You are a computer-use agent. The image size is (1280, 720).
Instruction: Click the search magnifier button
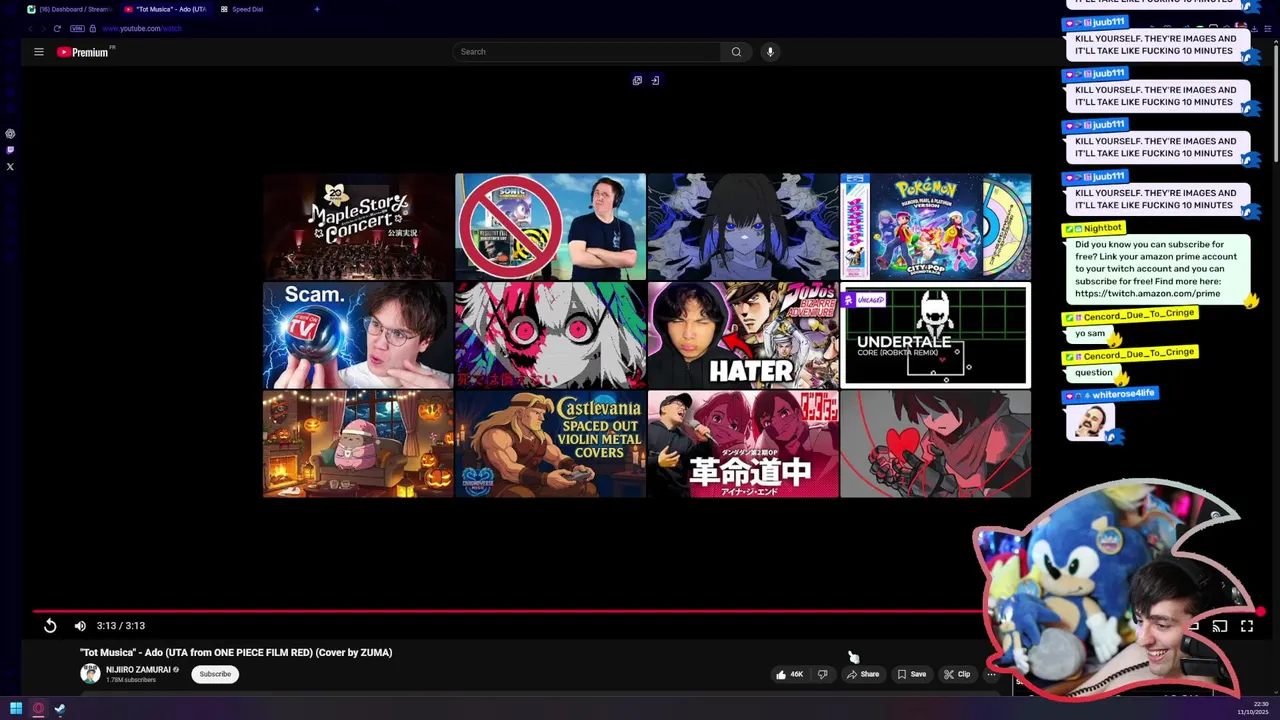pos(736,52)
